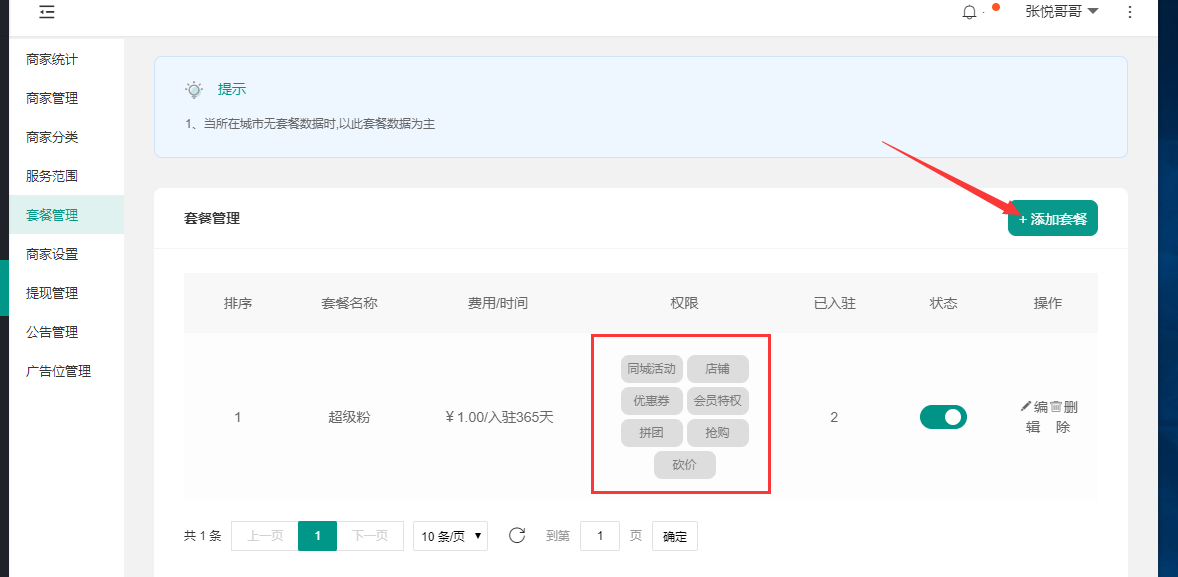This screenshot has width=1178, height=577.
Task: Click the pencil edit icon for 超级粉
Action: [1026, 406]
